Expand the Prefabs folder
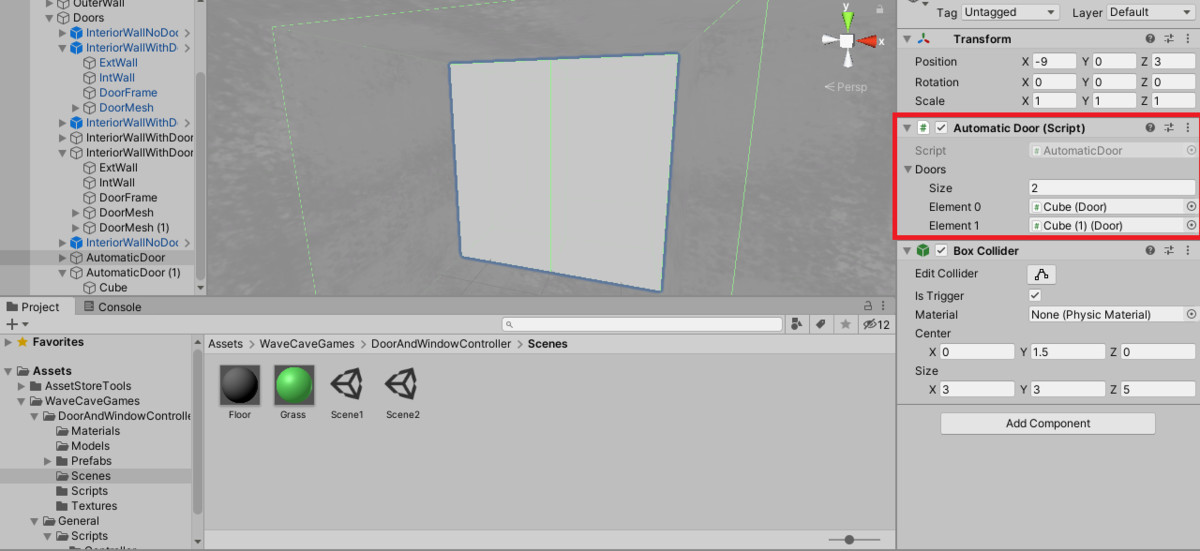The height and width of the screenshot is (551, 1200). (x=48, y=461)
